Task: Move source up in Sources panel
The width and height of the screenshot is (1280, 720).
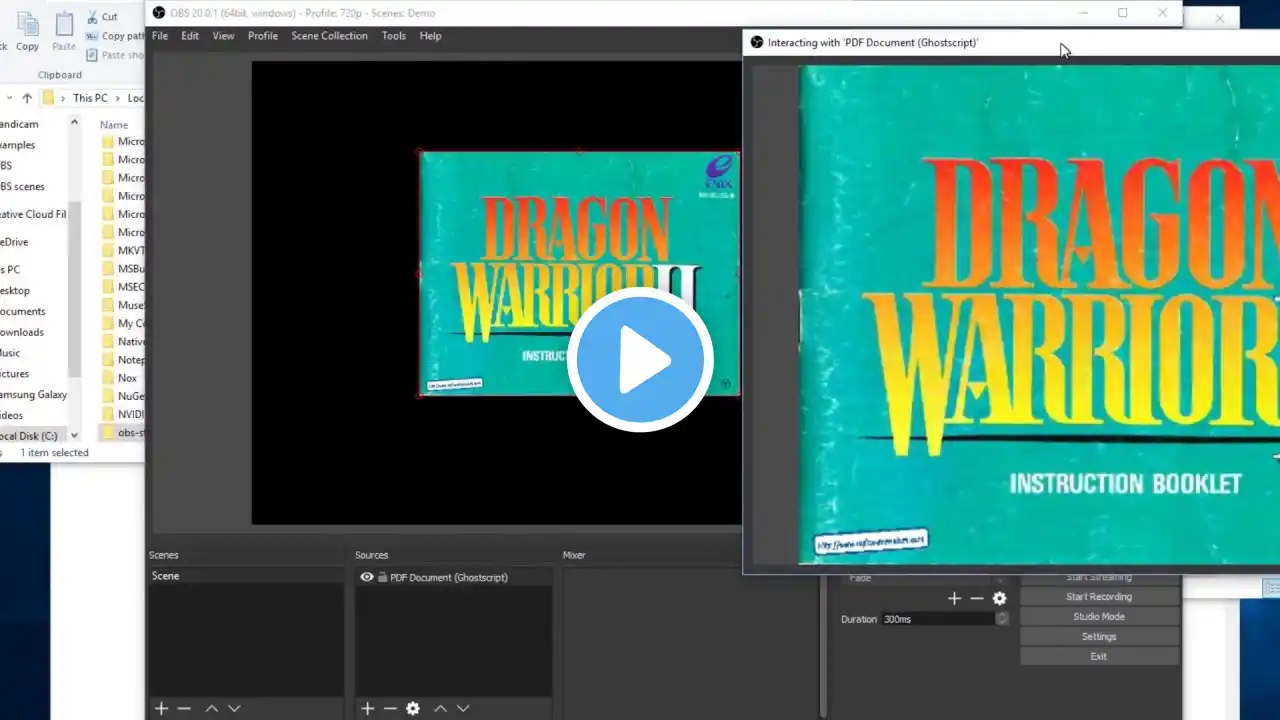Action: click(440, 708)
